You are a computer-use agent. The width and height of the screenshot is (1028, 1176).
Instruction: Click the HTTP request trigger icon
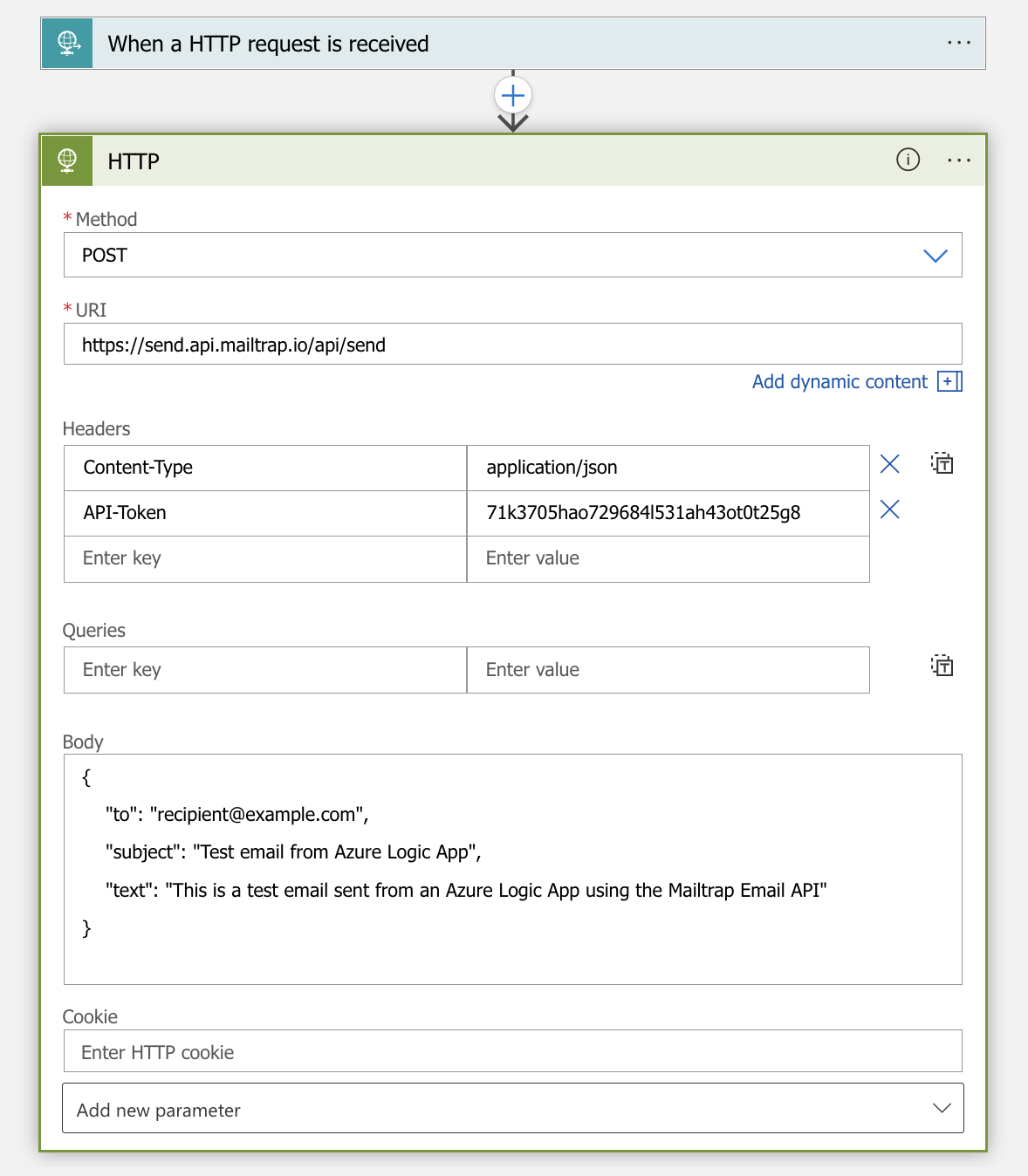click(x=67, y=43)
